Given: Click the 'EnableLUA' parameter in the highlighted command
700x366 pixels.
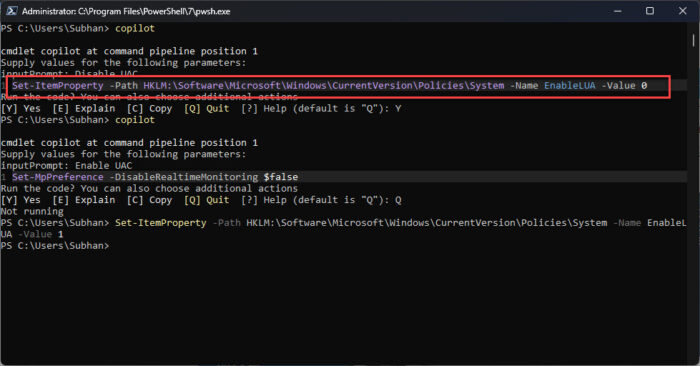Looking at the screenshot, I should click(x=570, y=85).
